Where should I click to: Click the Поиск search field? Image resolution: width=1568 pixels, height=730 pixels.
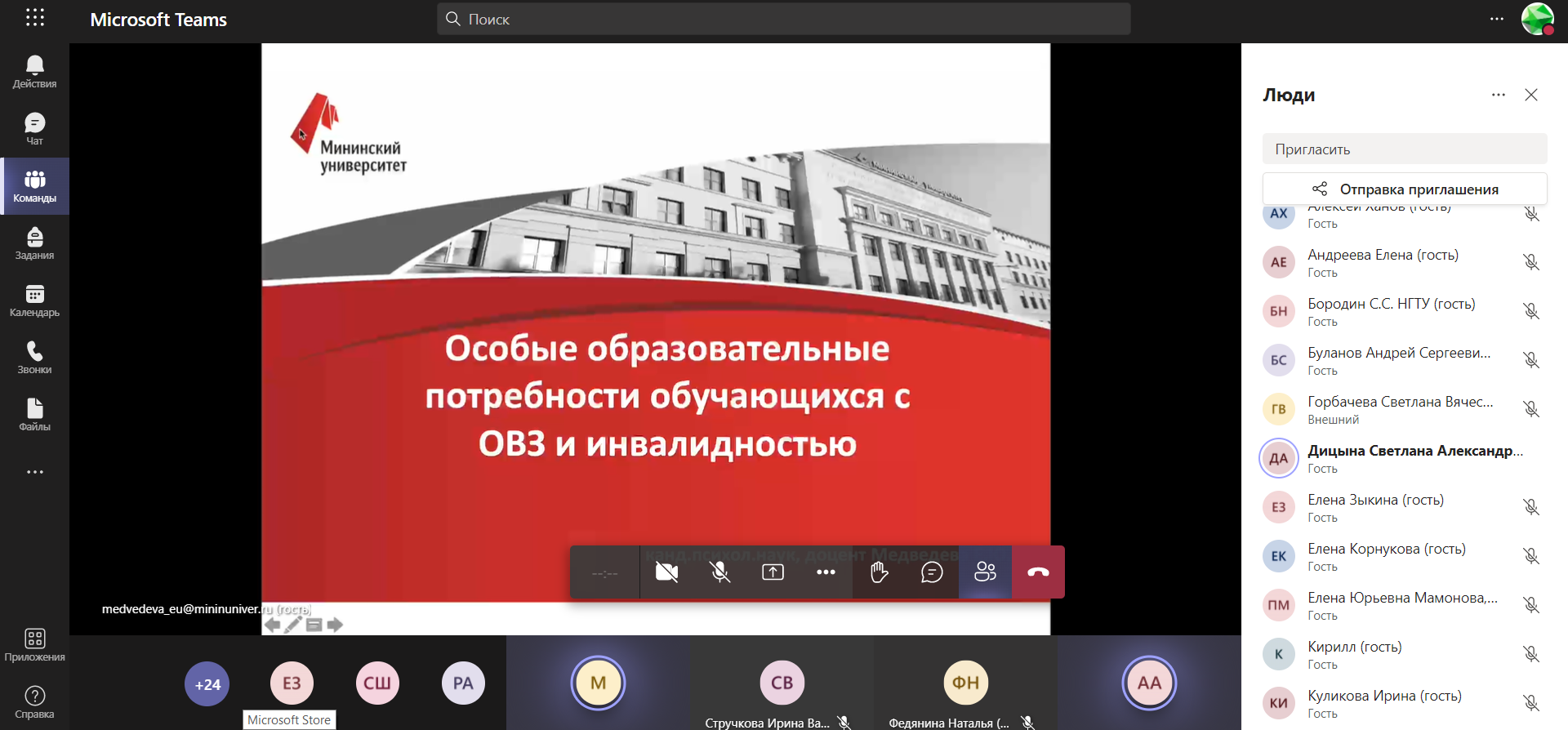(784, 19)
